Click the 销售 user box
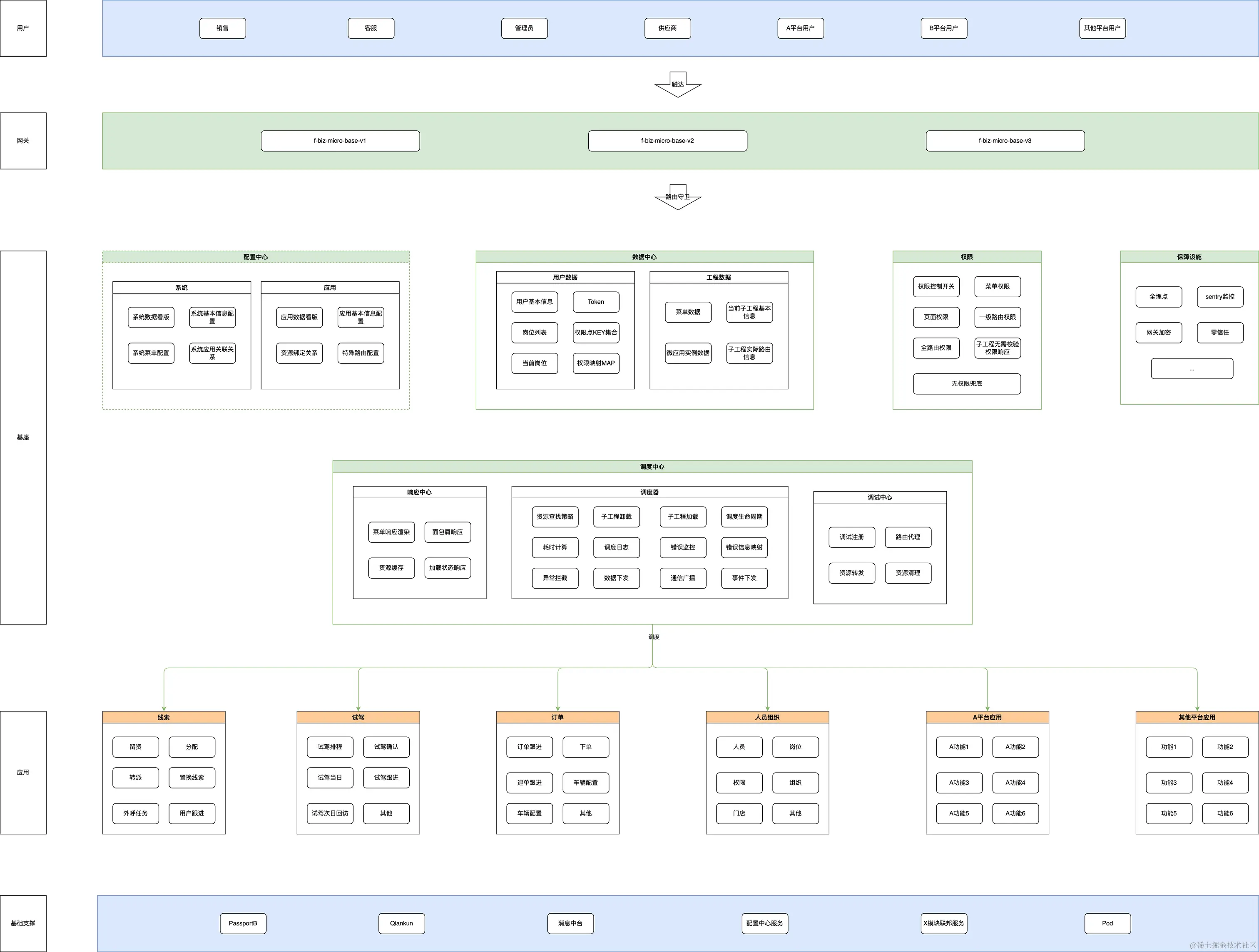 223,28
